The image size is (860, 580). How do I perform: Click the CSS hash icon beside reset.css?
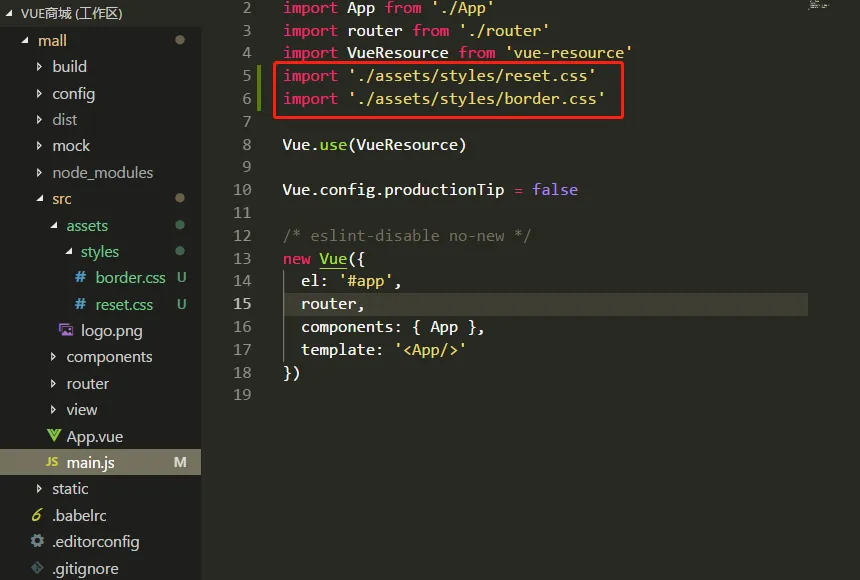point(81,304)
